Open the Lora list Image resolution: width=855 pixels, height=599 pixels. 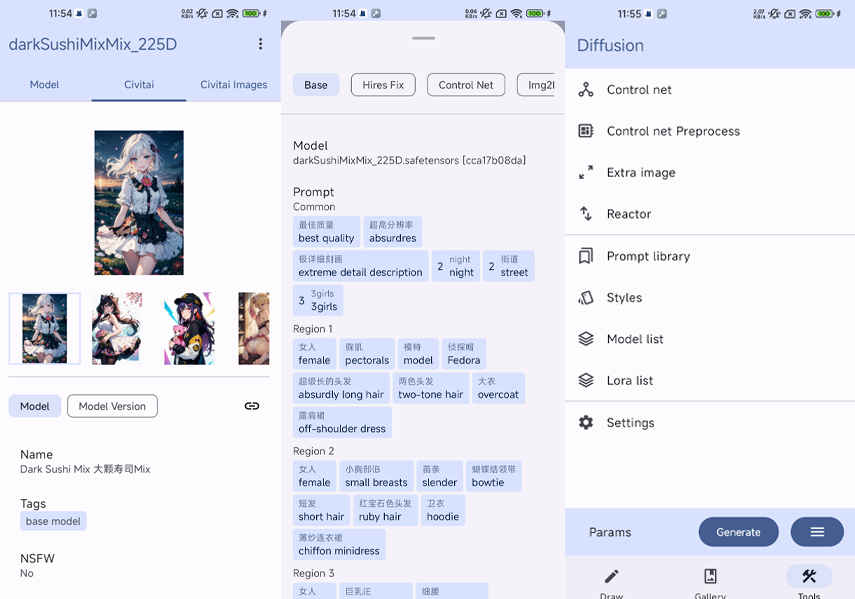tap(710, 380)
